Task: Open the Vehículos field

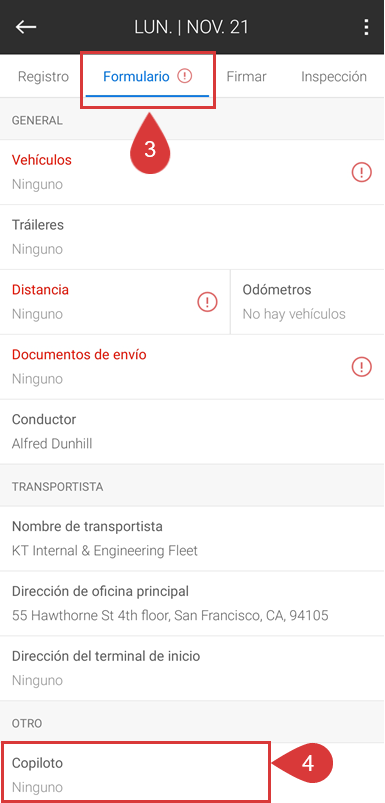Action: (192, 172)
